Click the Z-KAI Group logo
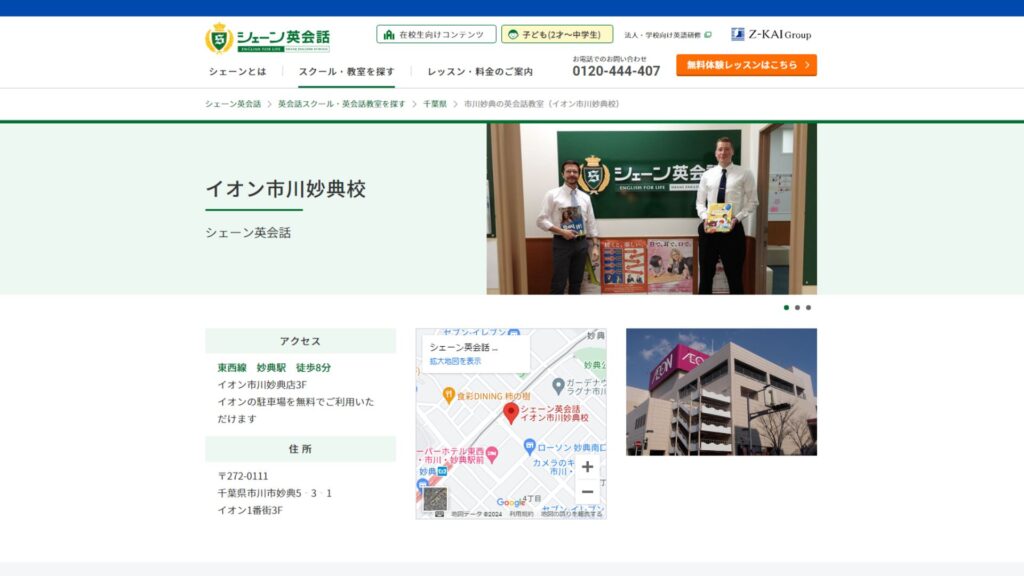This screenshot has width=1024, height=576. tap(771, 35)
